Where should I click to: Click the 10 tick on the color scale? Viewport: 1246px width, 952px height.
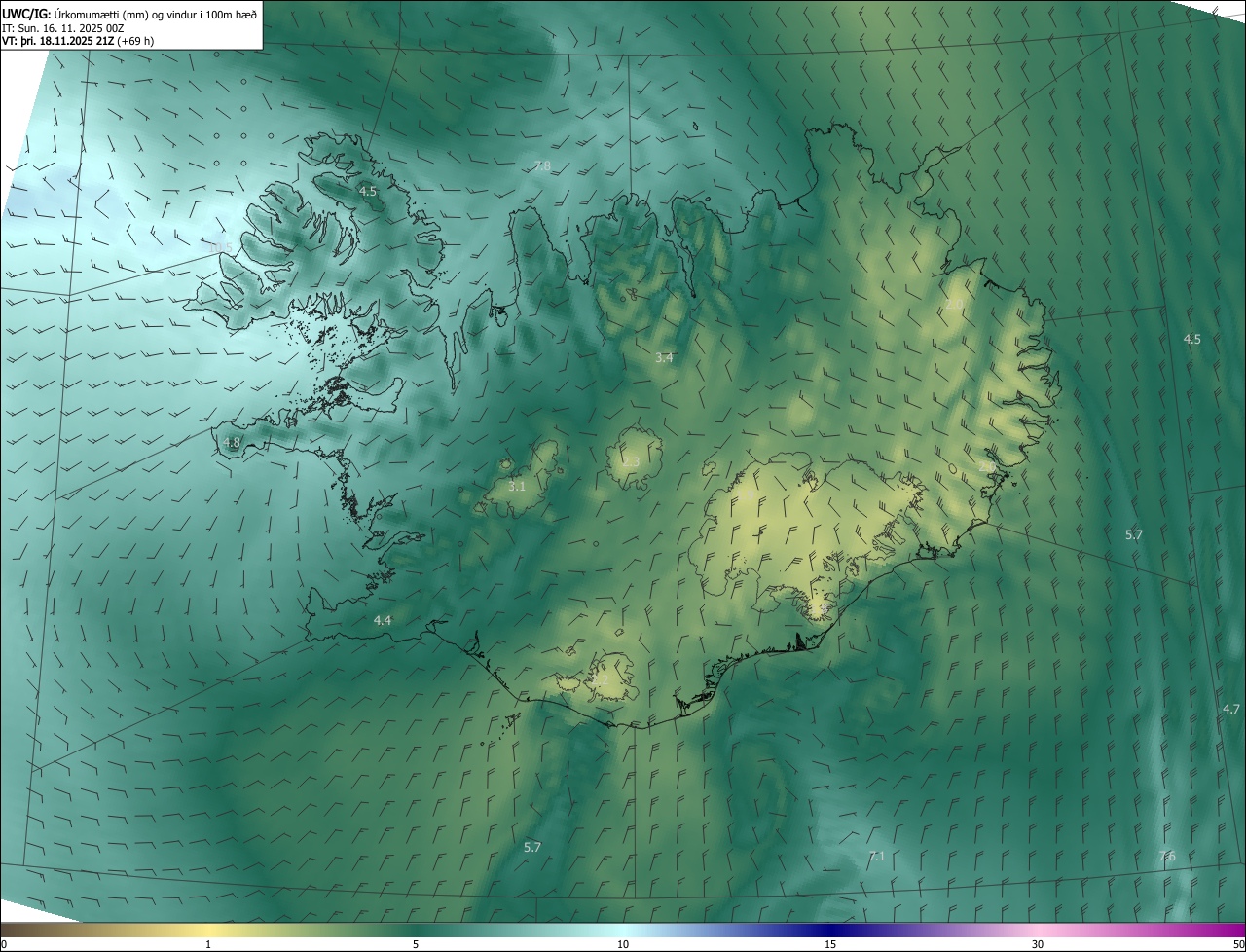tap(623, 944)
